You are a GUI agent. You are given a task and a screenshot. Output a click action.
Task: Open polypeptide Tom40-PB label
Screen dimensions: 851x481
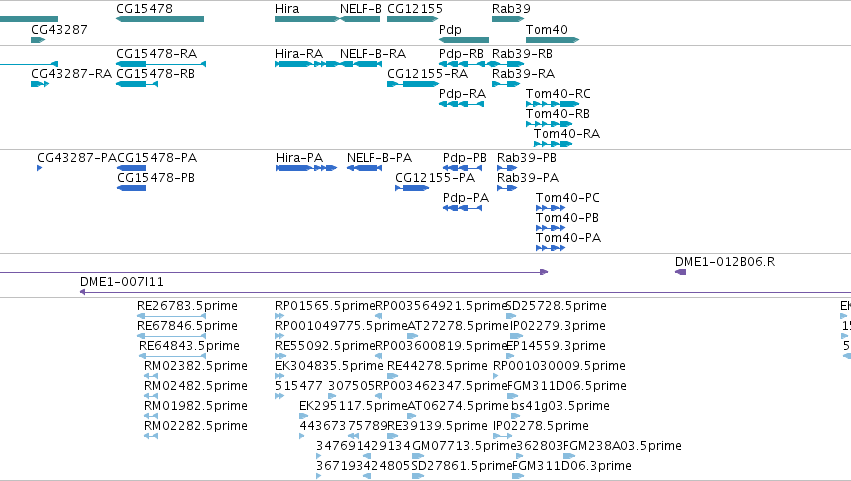tap(567, 218)
